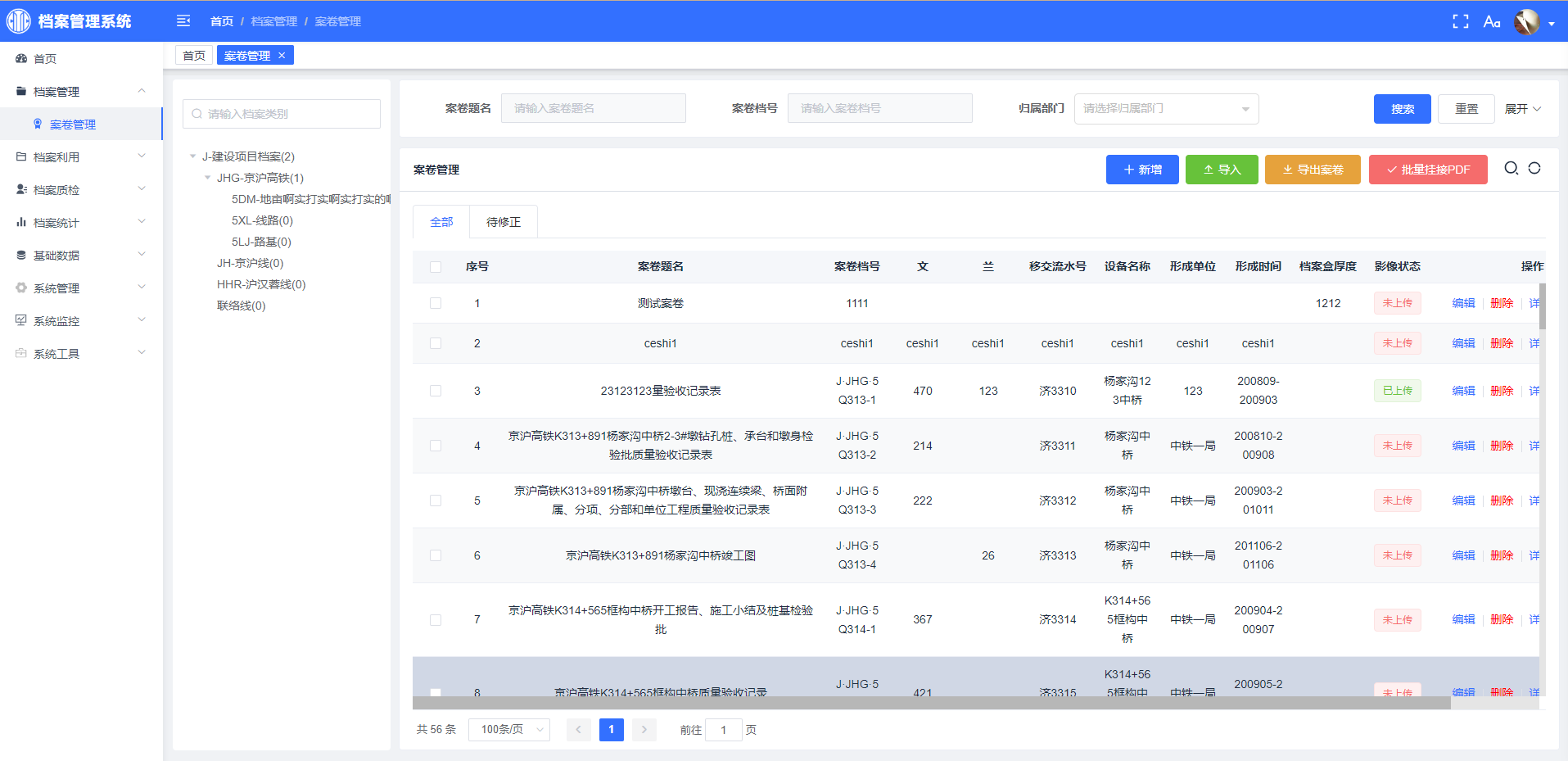This screenshot has width=1568, height=761.
Task: Check row 6 杨家沟中桥竣工图
Action: point(436,555)
